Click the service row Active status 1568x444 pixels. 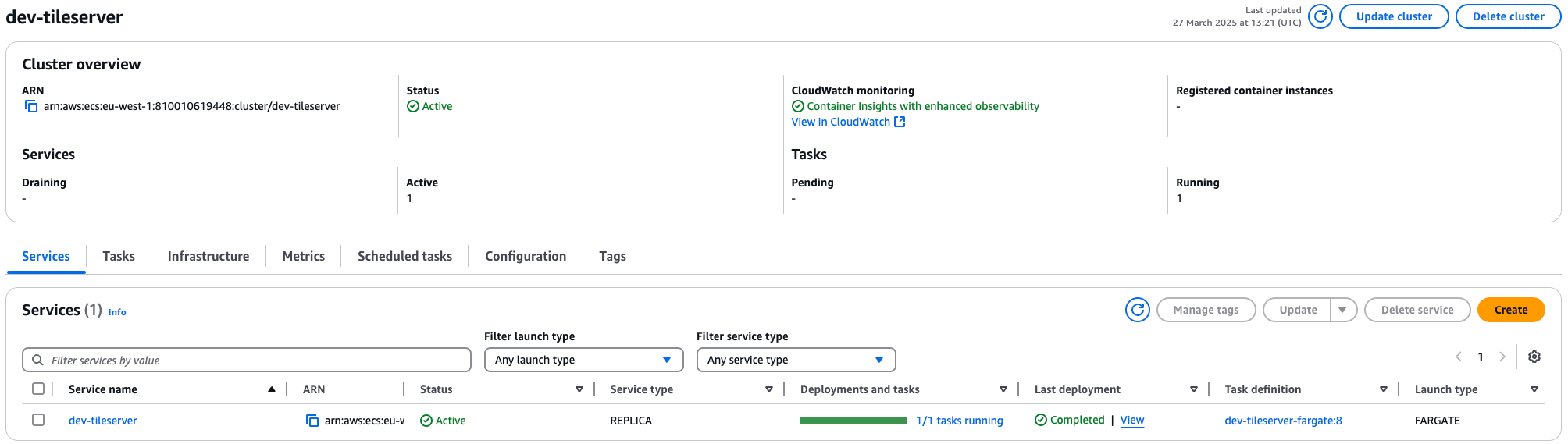tap(451, 421)
